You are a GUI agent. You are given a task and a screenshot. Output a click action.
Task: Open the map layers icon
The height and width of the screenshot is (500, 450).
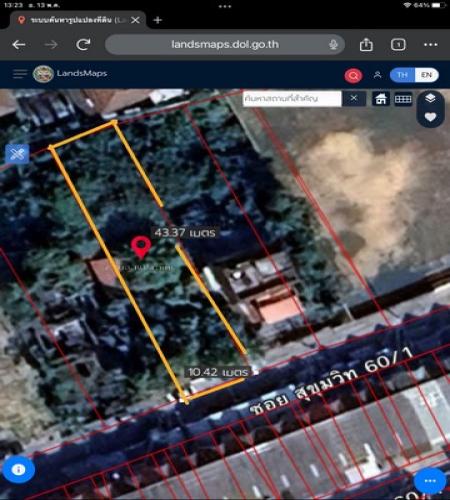430,98
